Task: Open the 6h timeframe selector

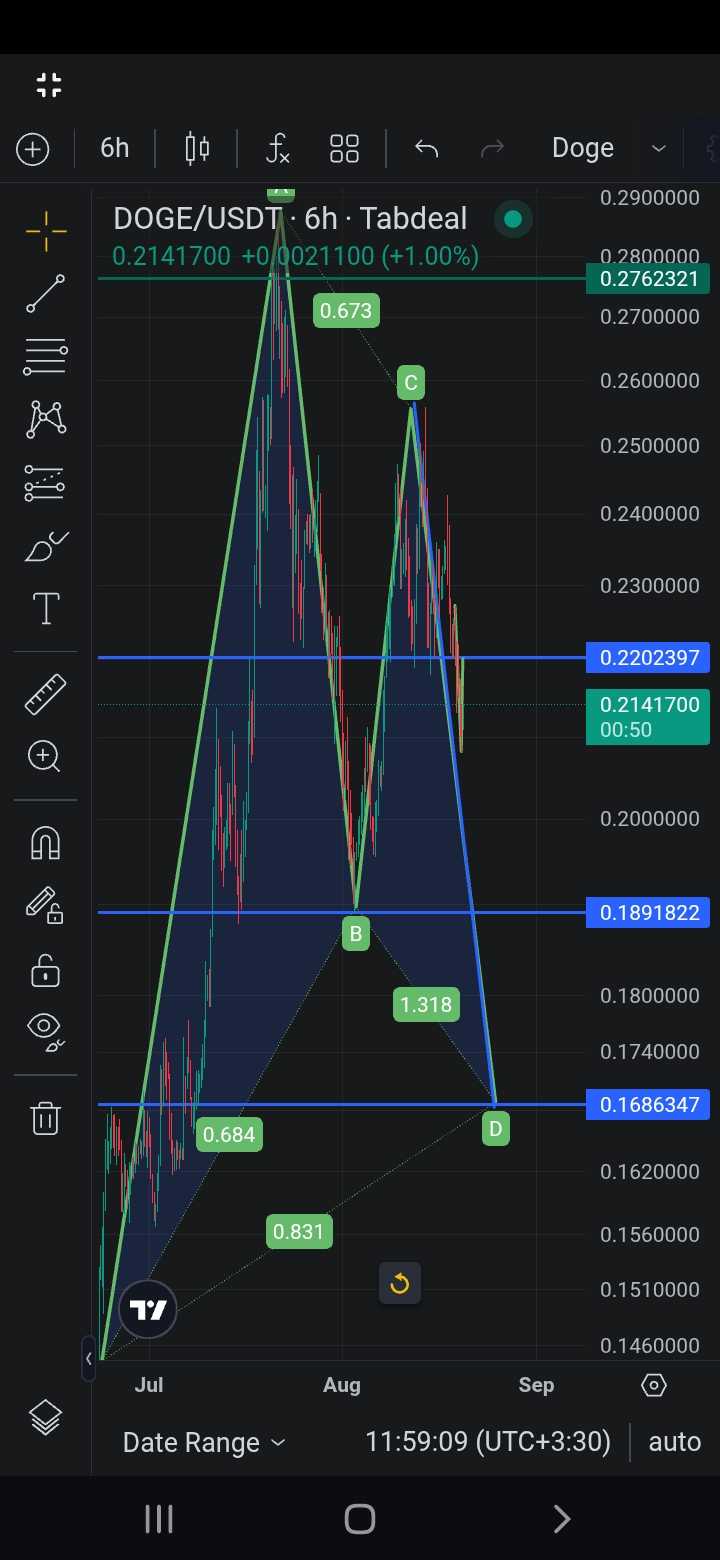Action: 115,148
